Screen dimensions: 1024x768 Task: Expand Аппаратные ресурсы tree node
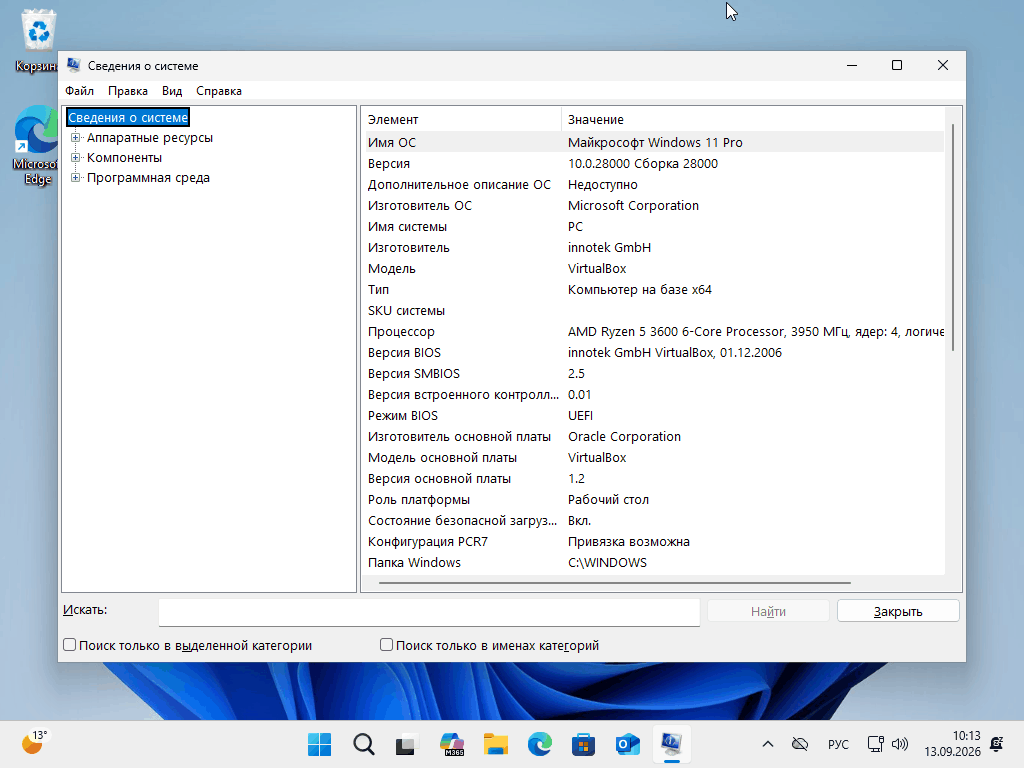click(76, 138)
